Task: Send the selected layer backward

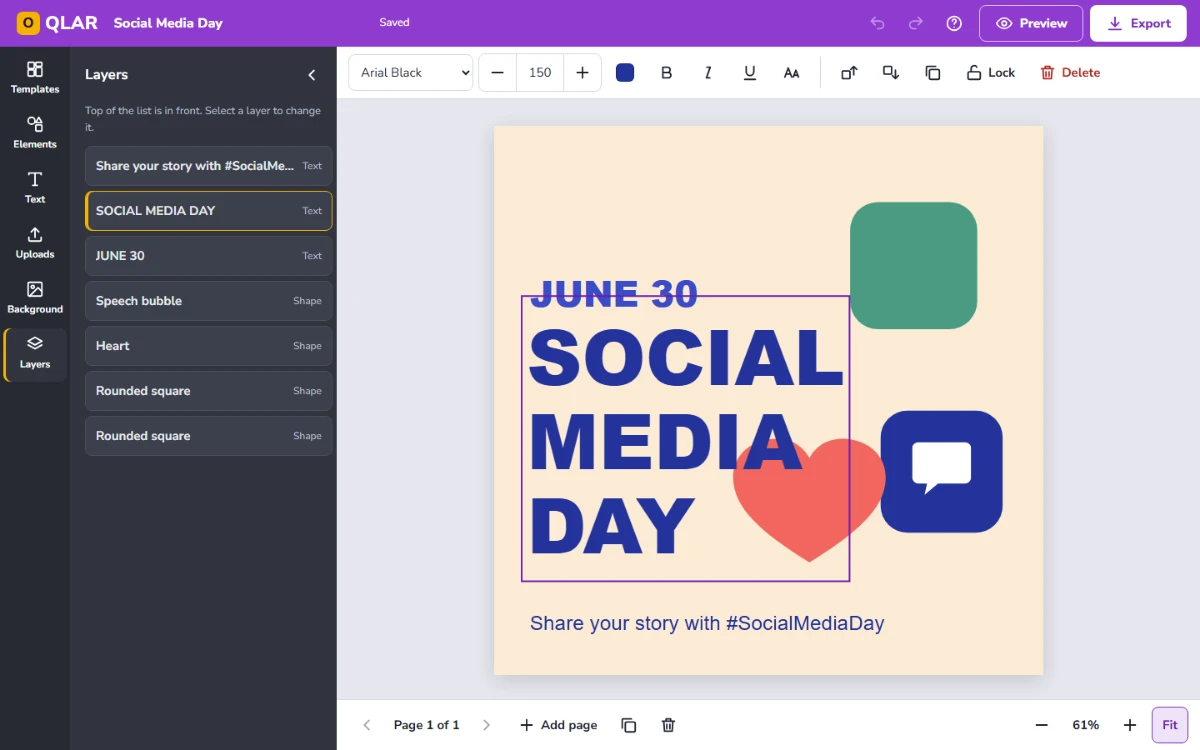Action: 891,73
